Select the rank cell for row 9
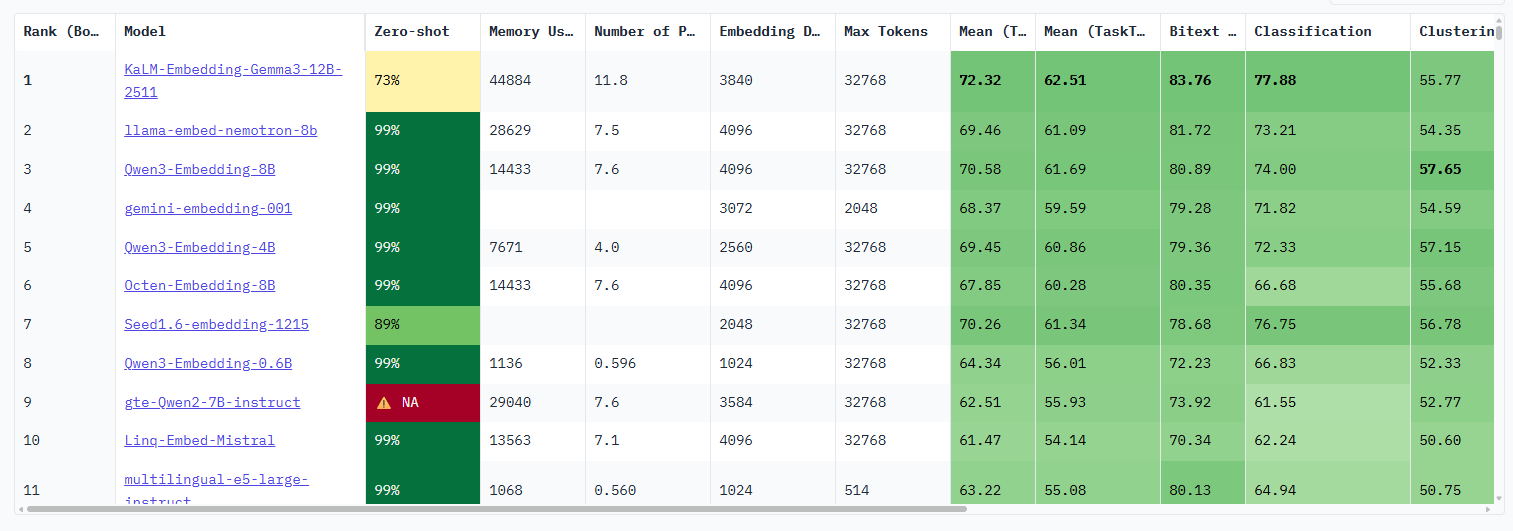This screenshot has width=1513, height=531. coord(65,402)
